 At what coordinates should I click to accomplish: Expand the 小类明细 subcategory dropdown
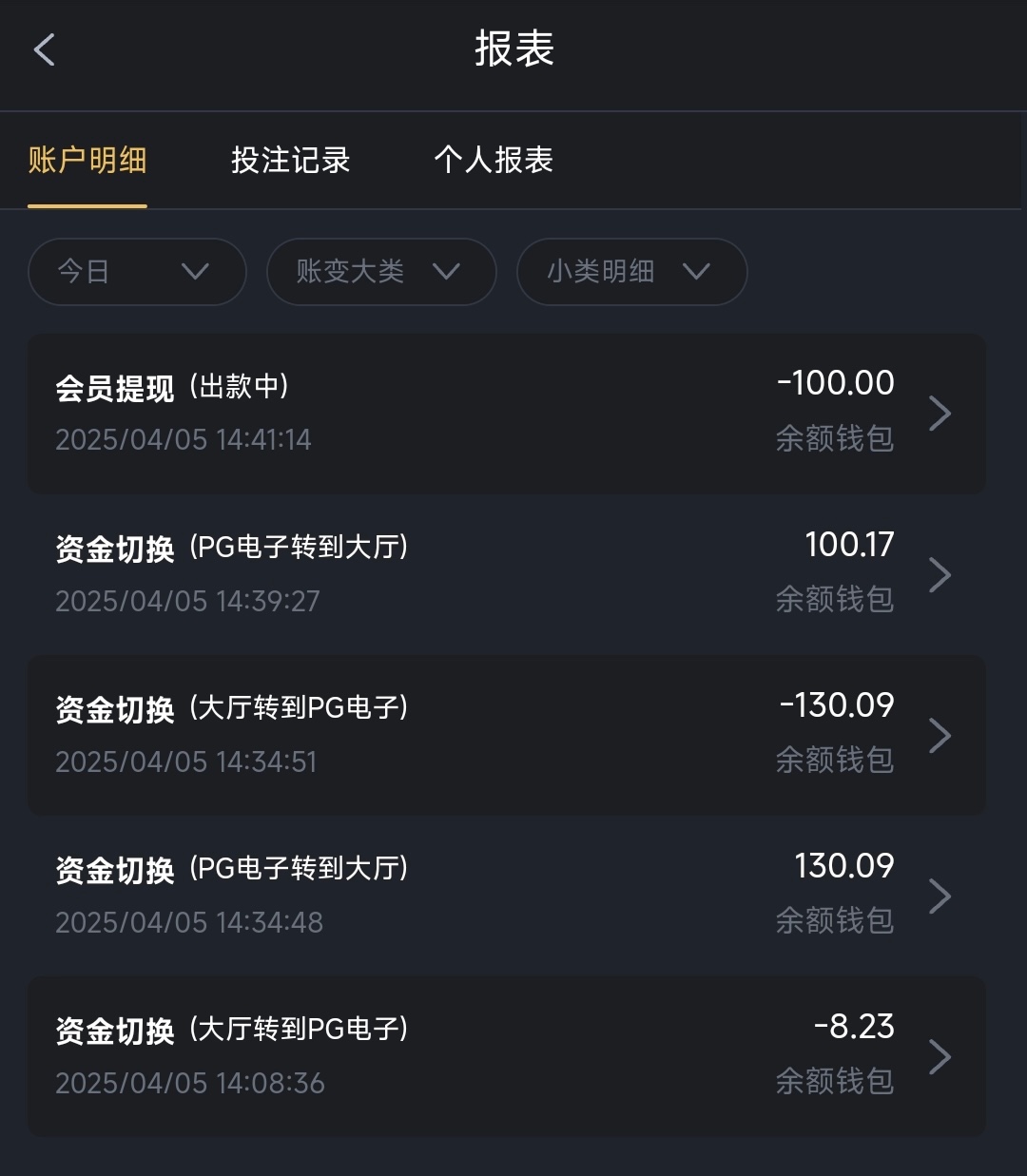631,272
